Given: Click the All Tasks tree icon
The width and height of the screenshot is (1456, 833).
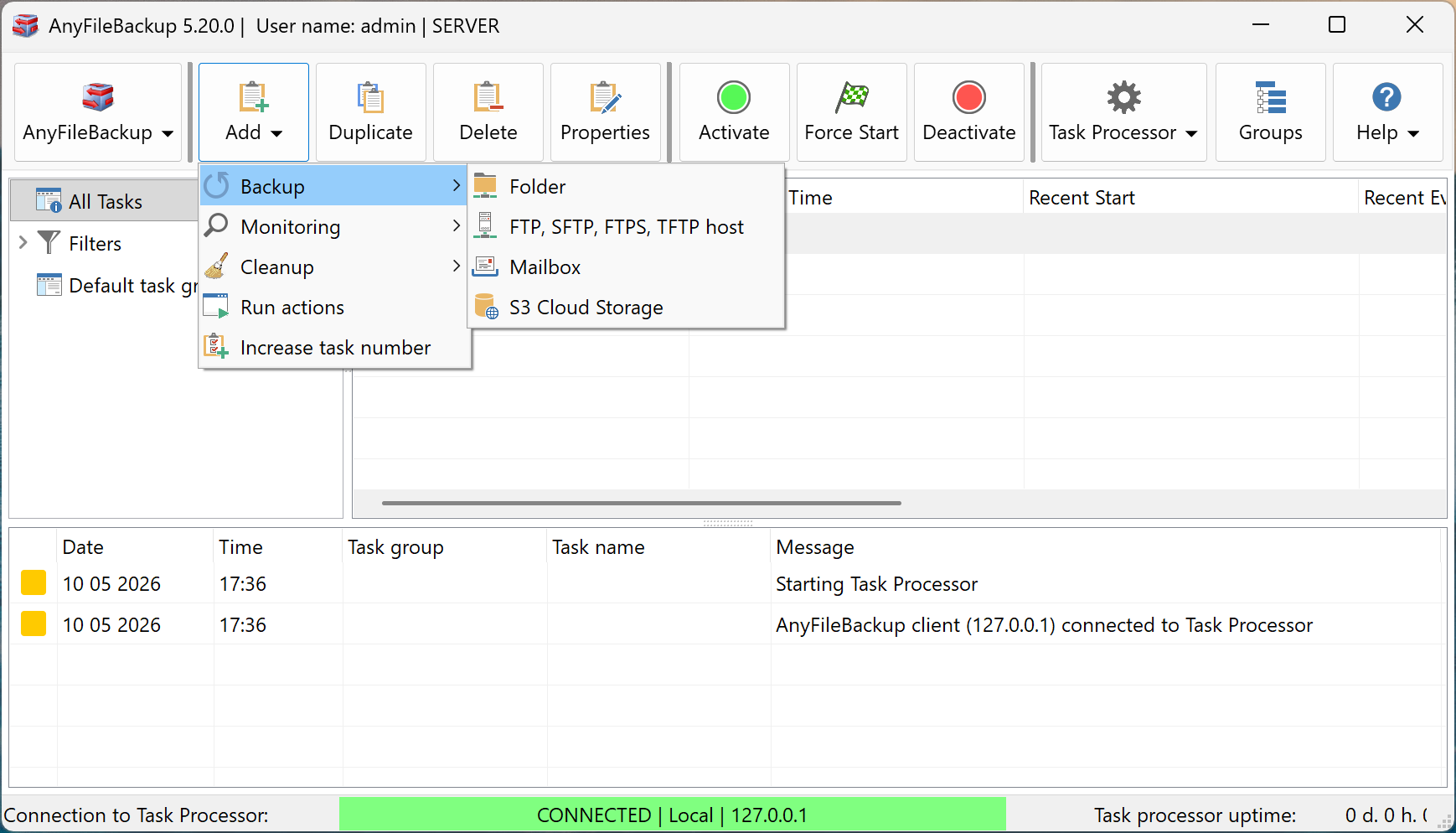Looking at the screenshot, I should (49, 200).
